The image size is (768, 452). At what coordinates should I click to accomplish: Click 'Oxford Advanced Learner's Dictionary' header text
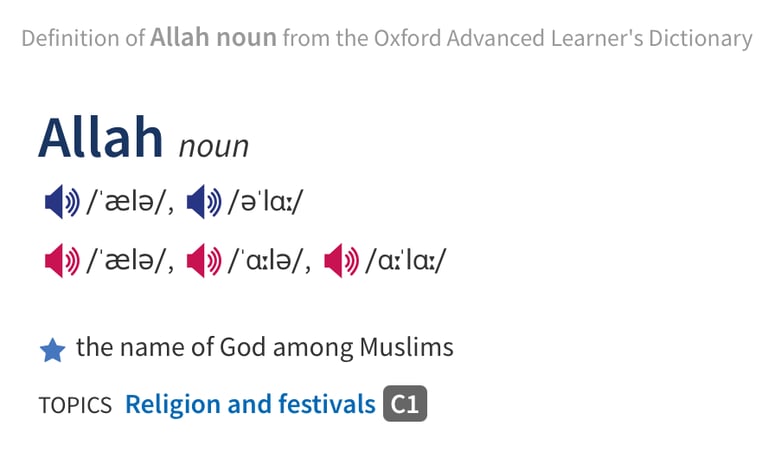(563, 38)
